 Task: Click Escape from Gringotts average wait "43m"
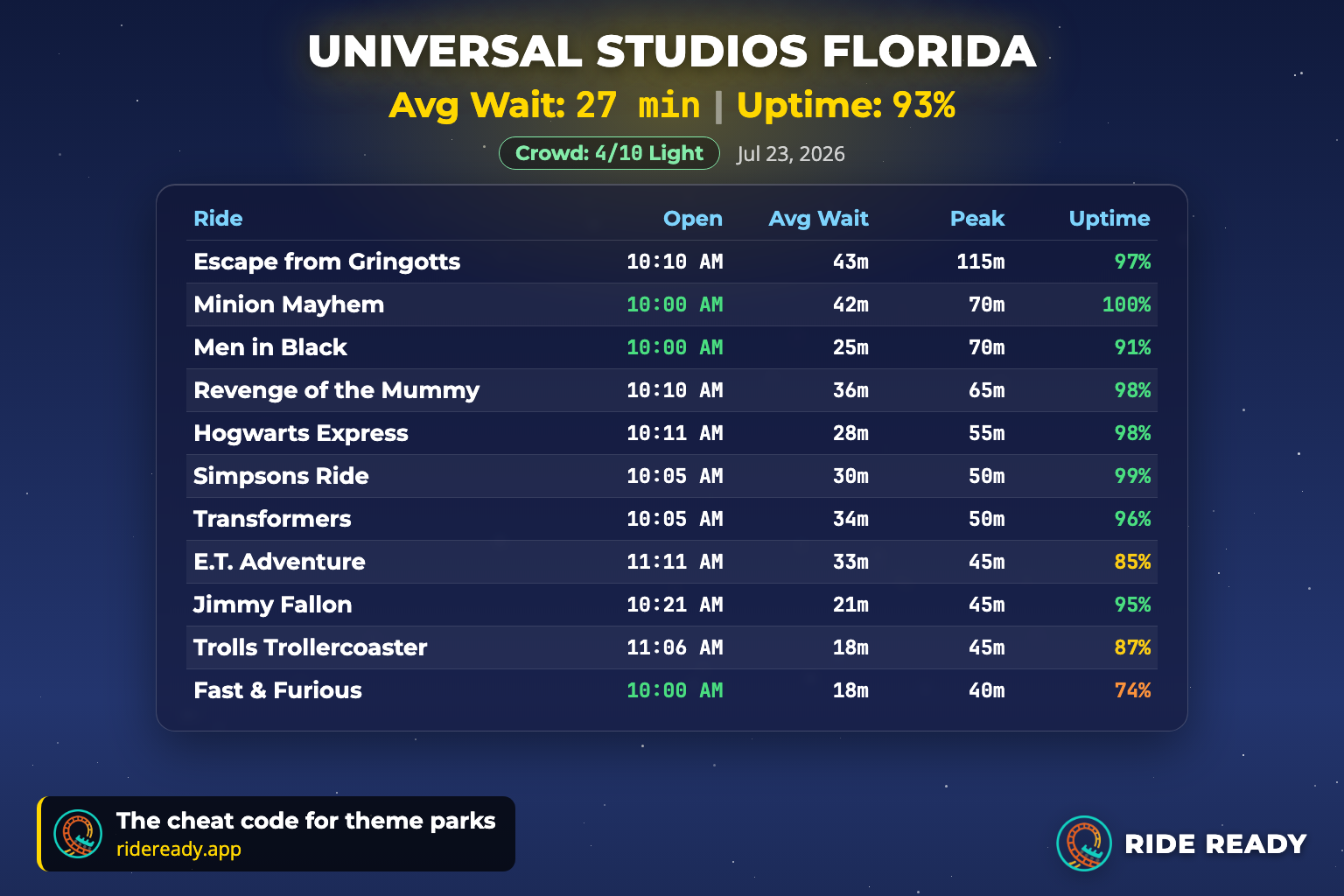click(850, 262)
